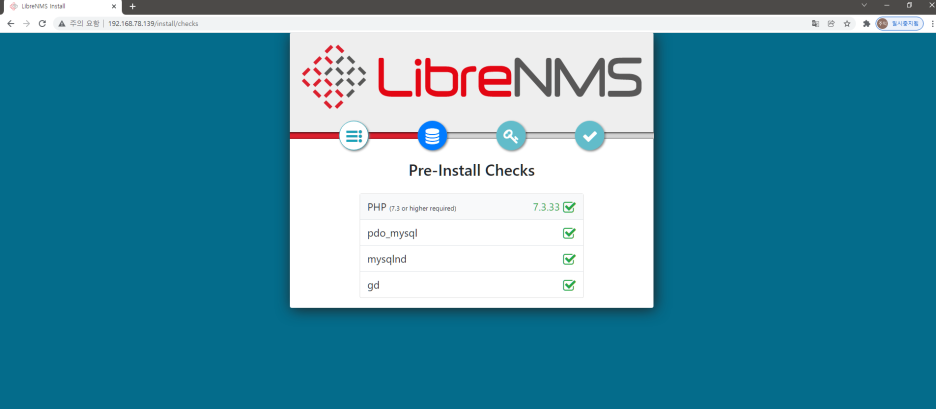Screen dimensions: 936x409
Task: Close the LibreNMS Install tab
Action: tap(114, 6)
